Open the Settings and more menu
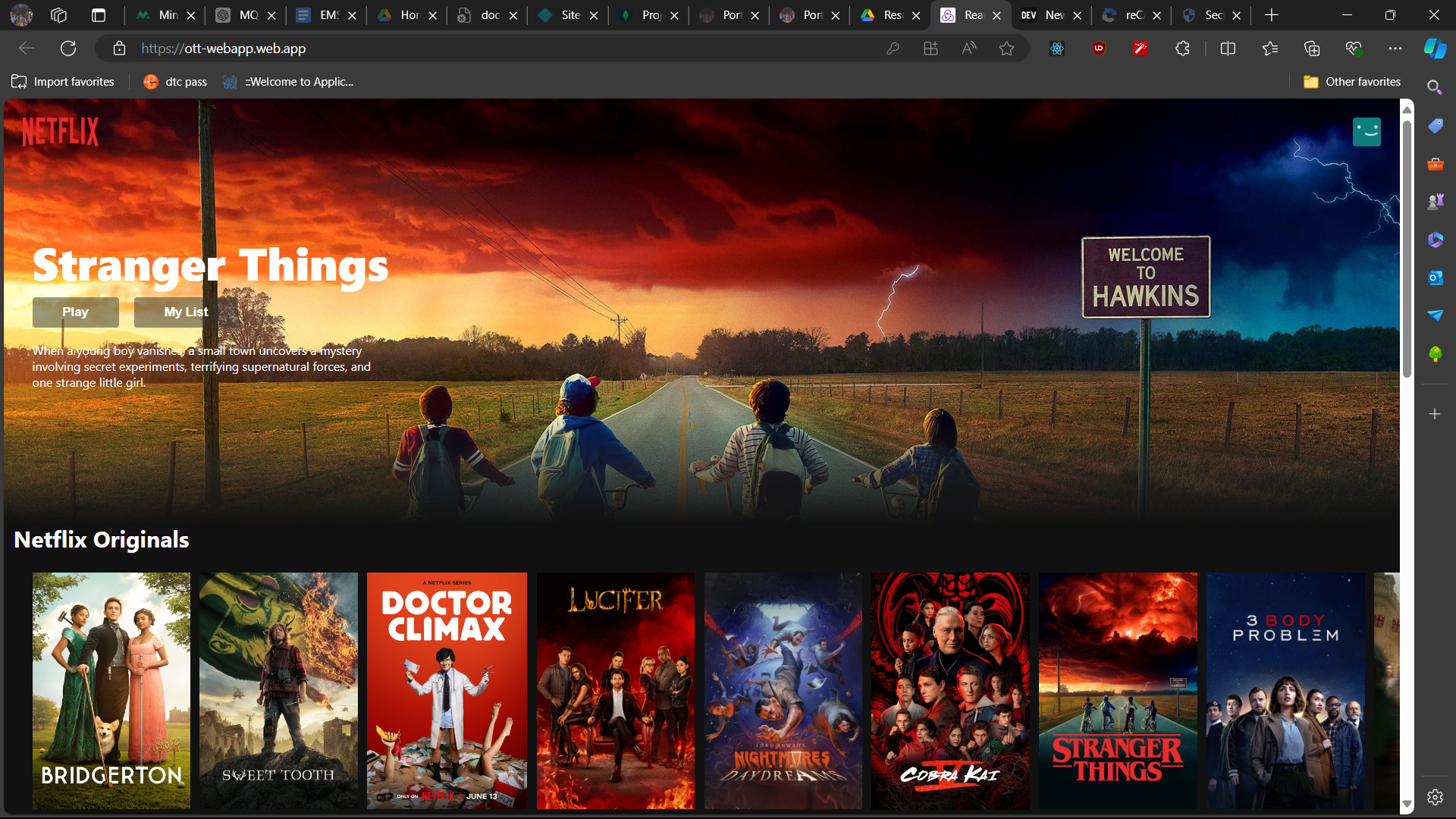Viewport: 1456px width, 819px height. (1395, 49)
